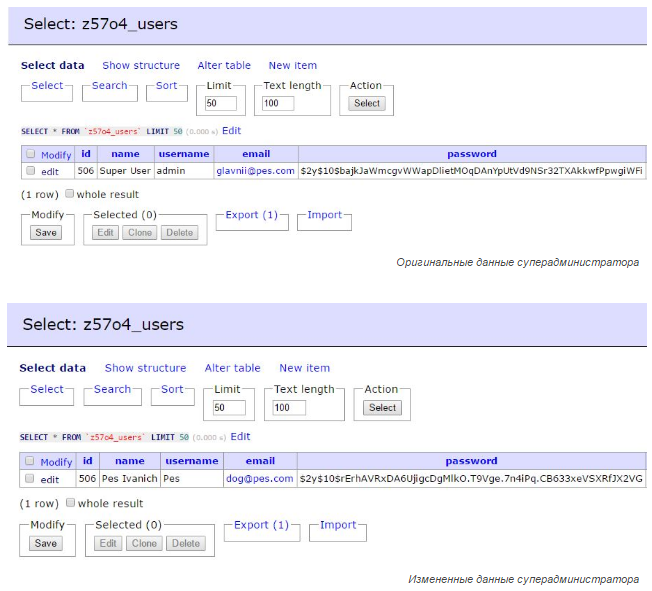Click Save button in top panel
The width and height of the screenshot is (652, 591).
click(x=46, y=232)
